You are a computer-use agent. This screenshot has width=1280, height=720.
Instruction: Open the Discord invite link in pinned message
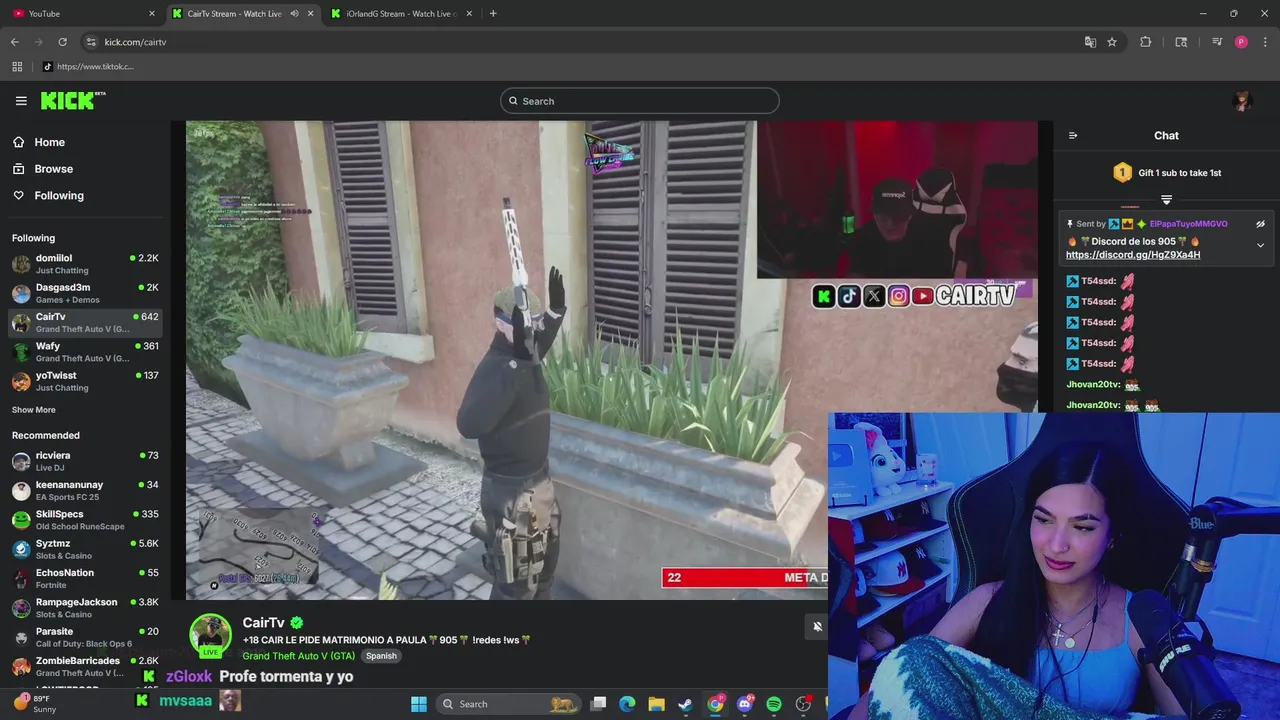[1132, 255]
